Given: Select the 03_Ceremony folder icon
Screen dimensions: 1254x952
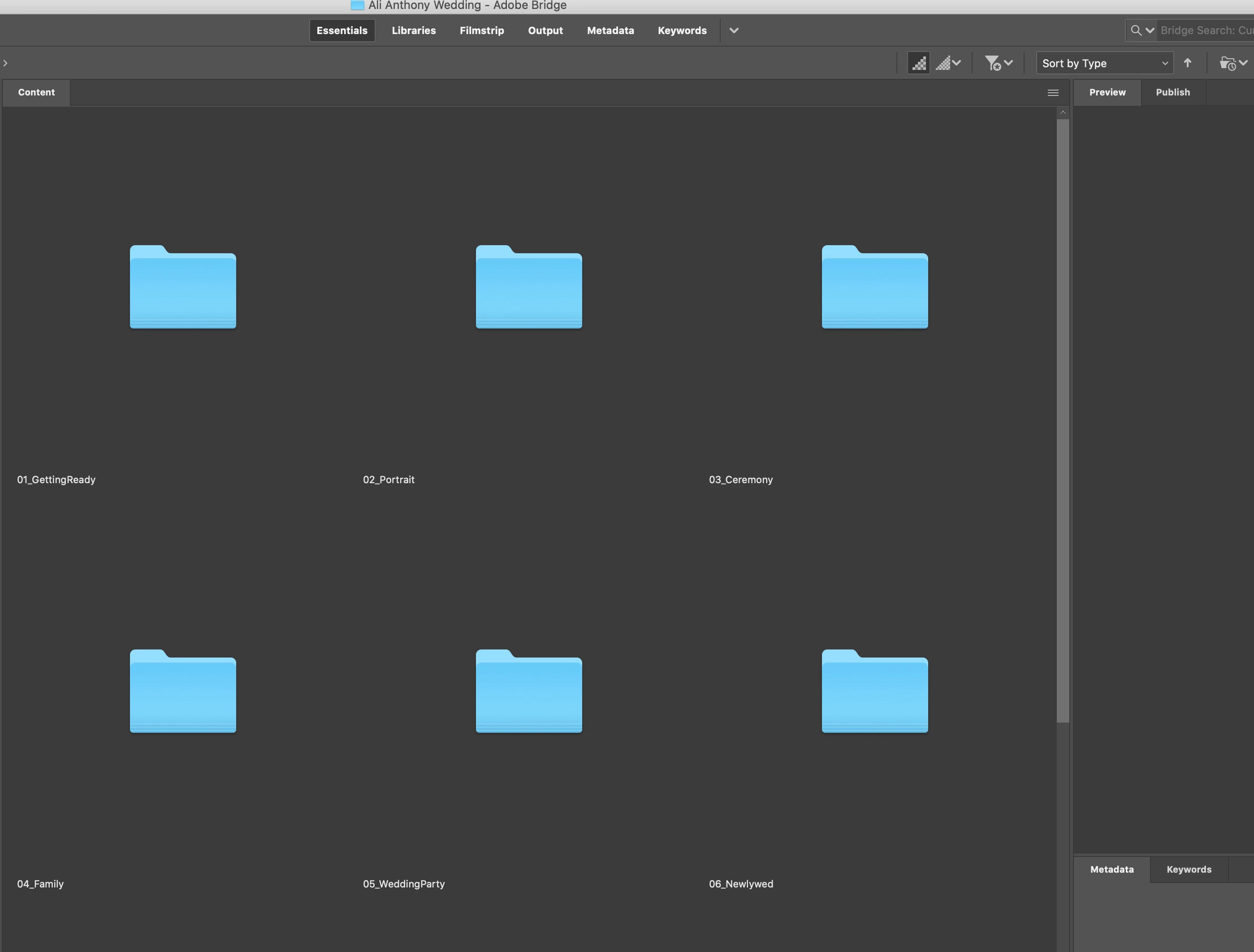Looking at the screenshot, I should (874, 287).
